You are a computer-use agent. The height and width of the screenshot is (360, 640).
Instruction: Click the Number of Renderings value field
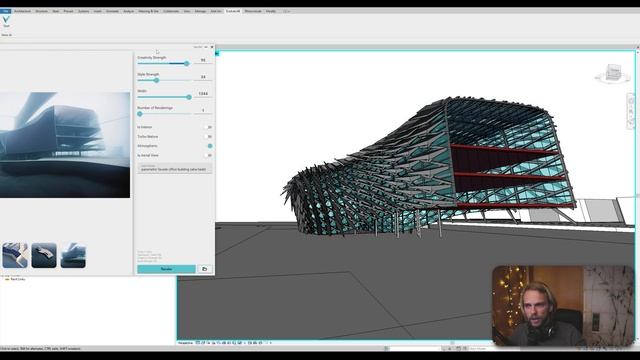click(203, 111)
